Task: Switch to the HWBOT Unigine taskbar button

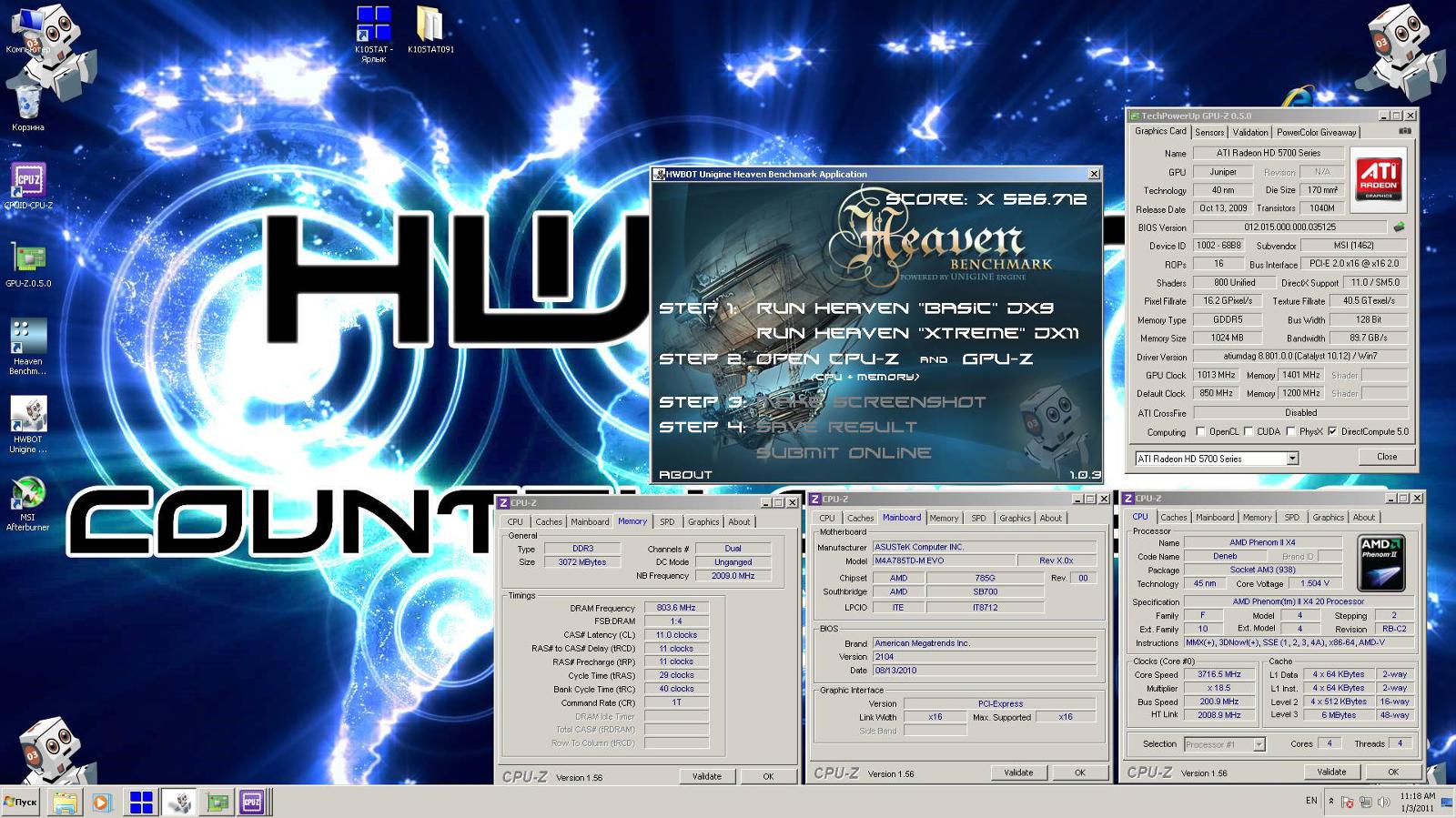Action: [180, 802]
